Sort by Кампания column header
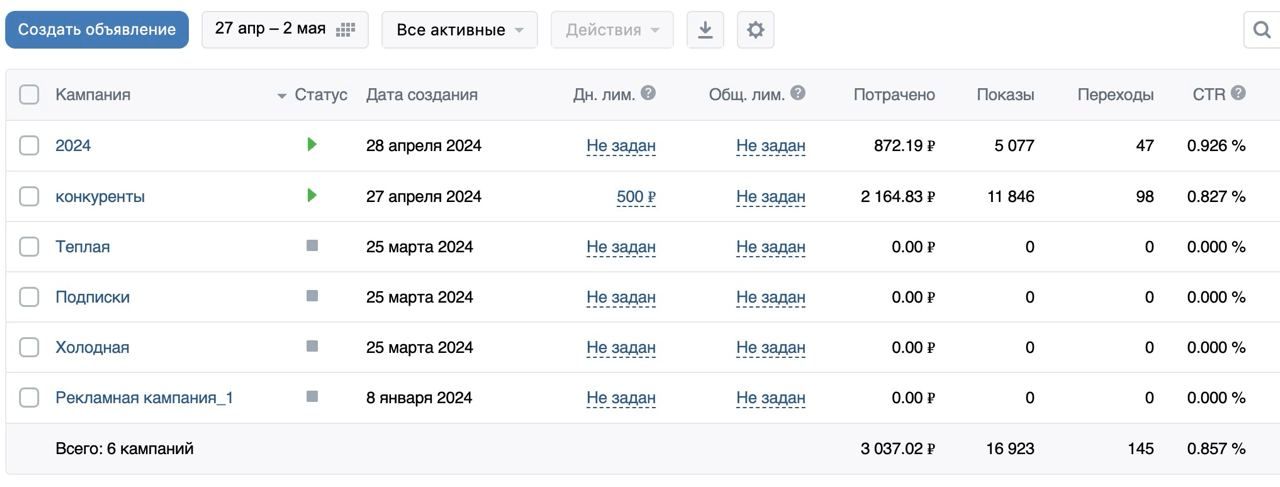This screenshot has width=1280, height=487. point(93,95)
